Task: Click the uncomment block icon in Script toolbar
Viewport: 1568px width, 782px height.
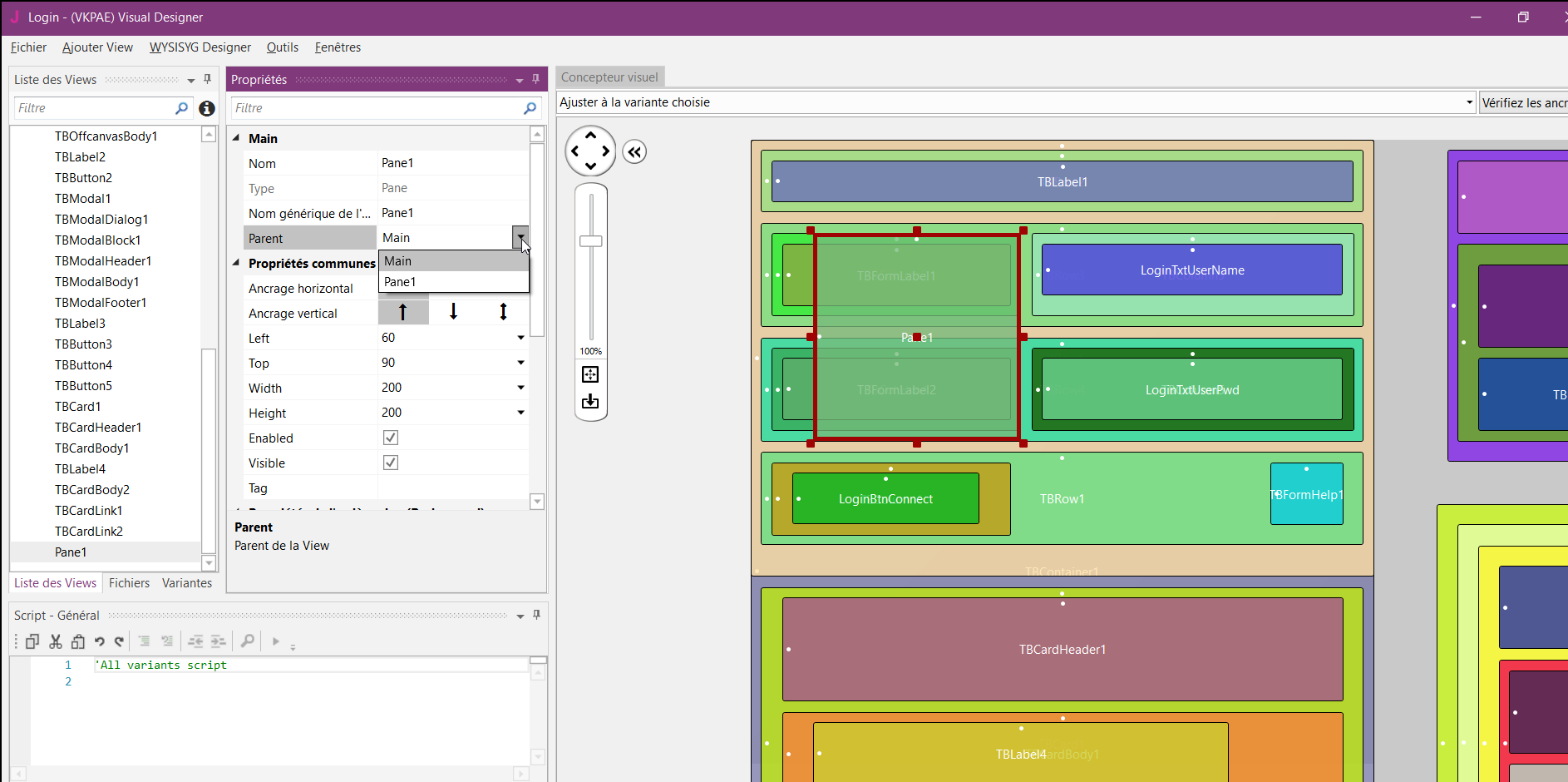Action: [167, 641]
